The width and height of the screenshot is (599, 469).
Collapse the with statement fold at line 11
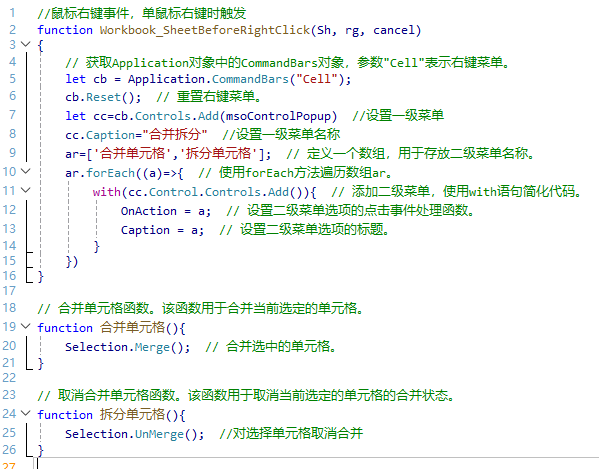point(26,190)
